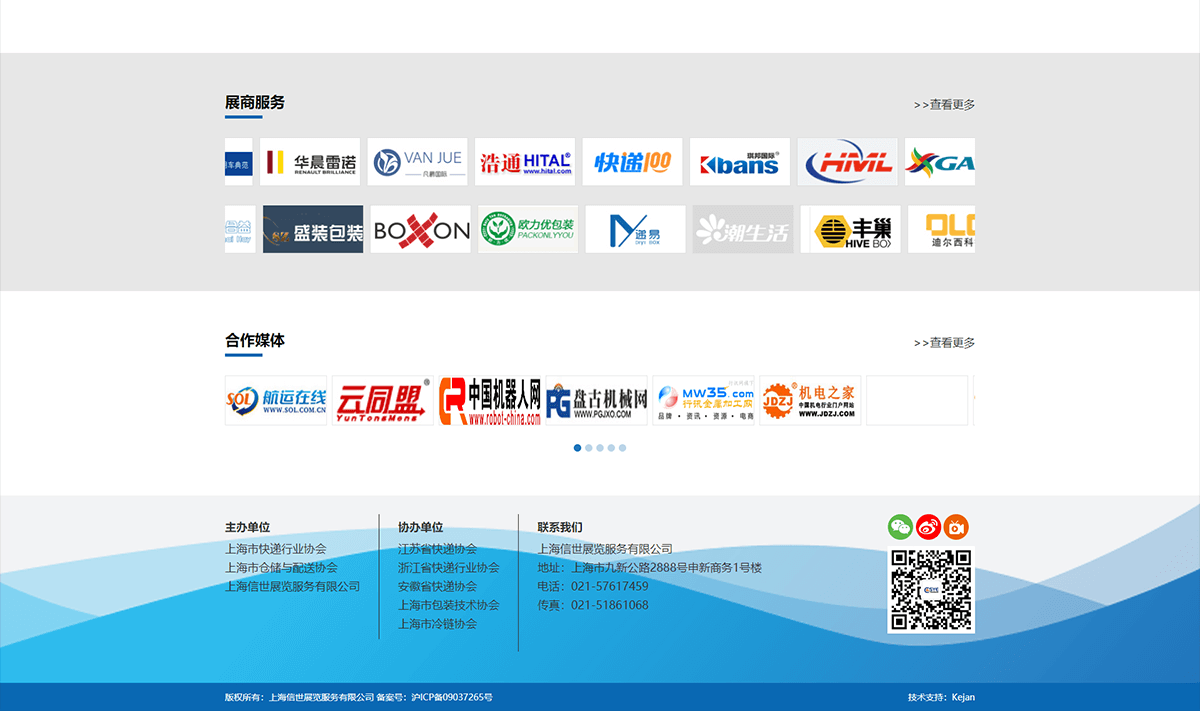The width and height of the screenshot is (1200, 711).
Task: Open the 中国机器人网 media logo
Action: click(x=490, y=401)
